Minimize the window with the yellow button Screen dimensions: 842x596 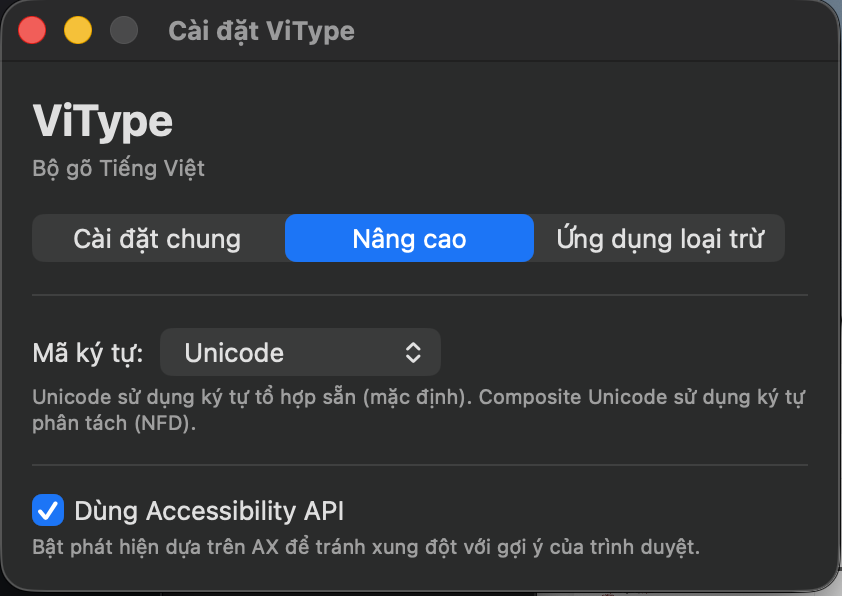pyautogui.click(x=78, y=31)
